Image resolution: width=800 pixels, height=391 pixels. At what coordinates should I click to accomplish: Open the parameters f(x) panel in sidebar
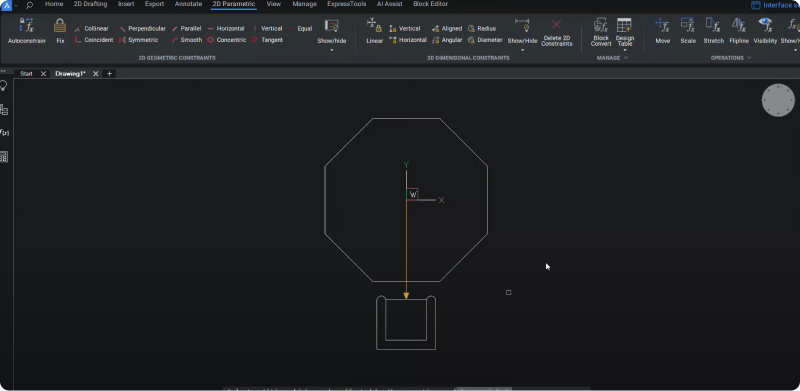(x=4, y=133)
